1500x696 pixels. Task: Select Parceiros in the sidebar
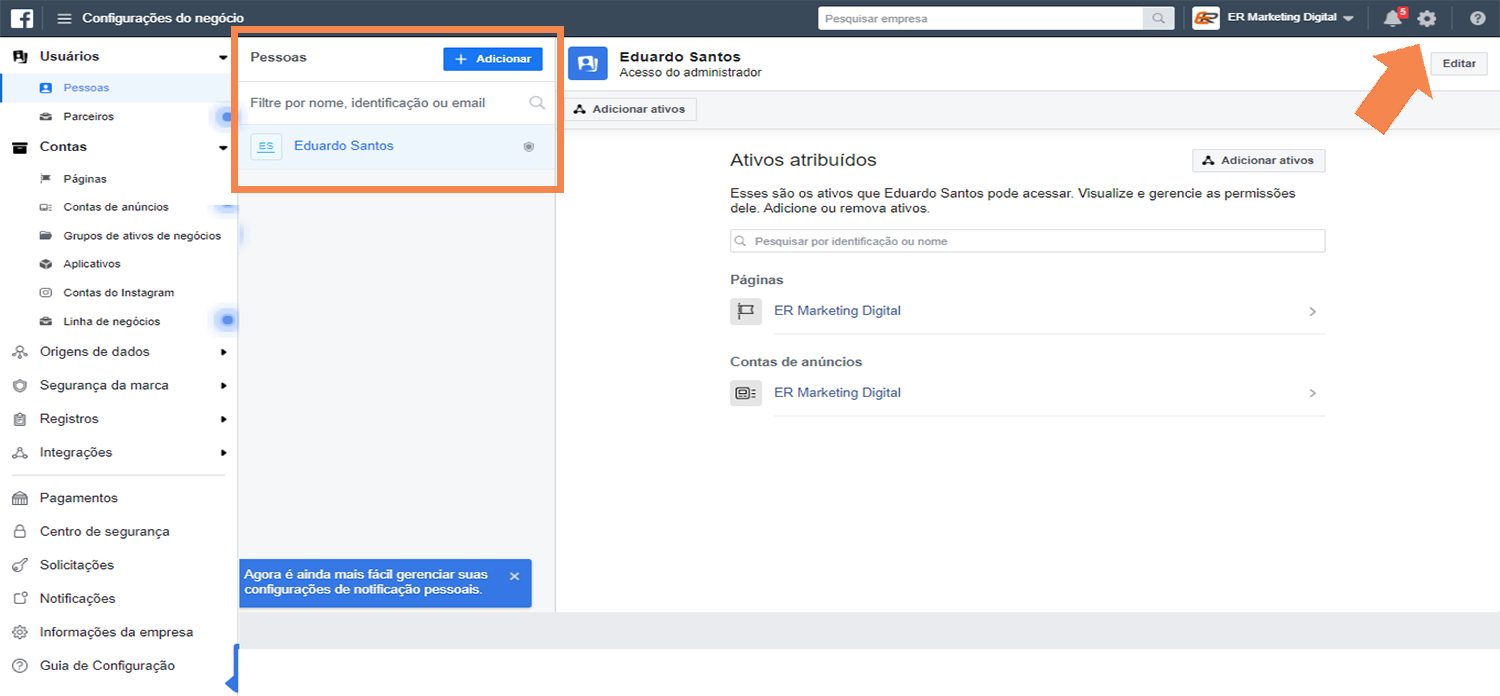click(x=88, y=117)
